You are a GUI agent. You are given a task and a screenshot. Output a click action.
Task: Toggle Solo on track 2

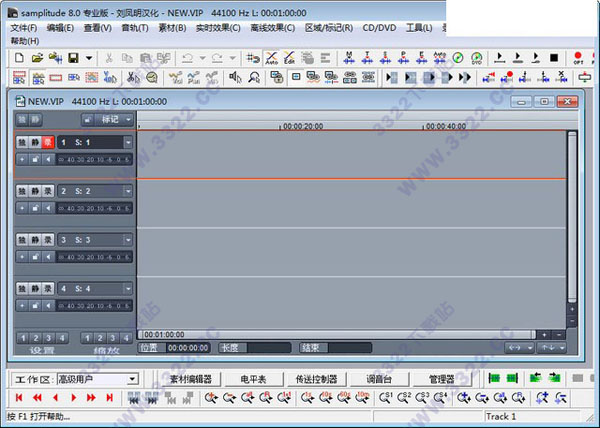click(22, 191)
